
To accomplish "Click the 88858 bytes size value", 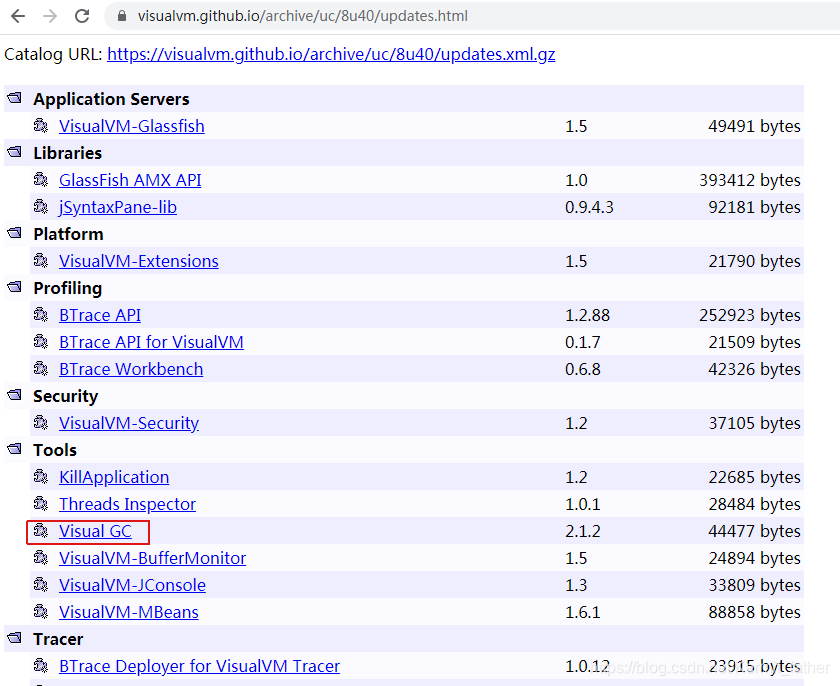I will coord(754,612).
